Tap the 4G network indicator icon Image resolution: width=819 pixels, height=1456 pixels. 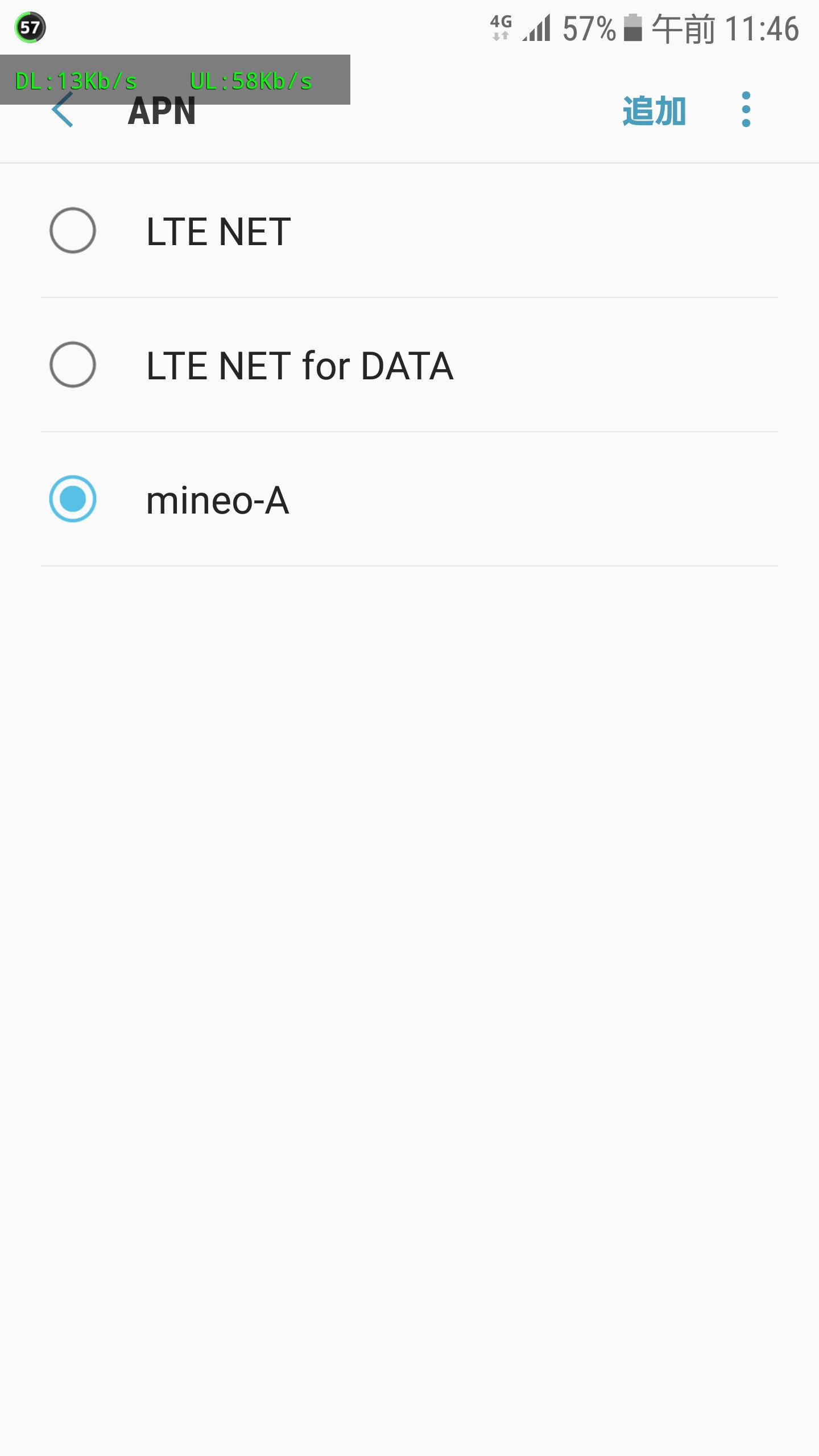500,27
